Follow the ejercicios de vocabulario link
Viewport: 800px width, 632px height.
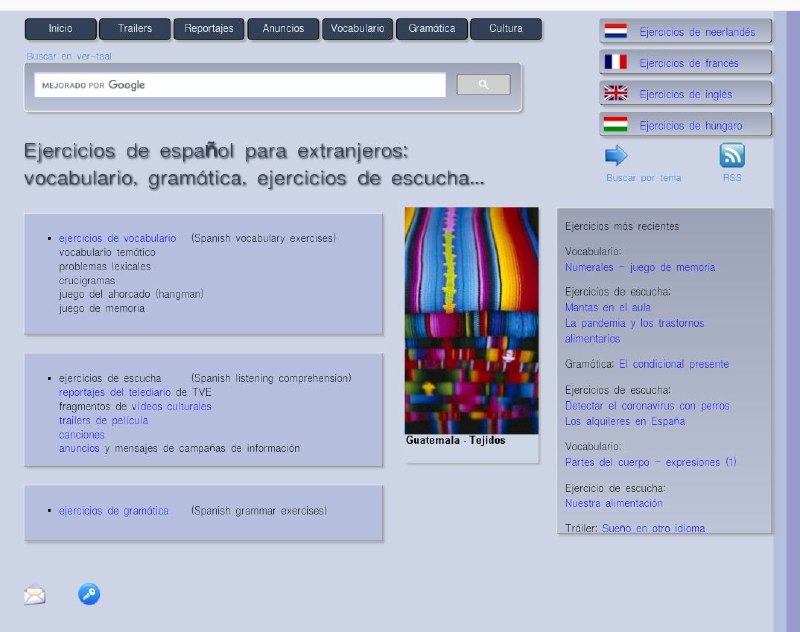pyautogui.click(x=117, y=238)
